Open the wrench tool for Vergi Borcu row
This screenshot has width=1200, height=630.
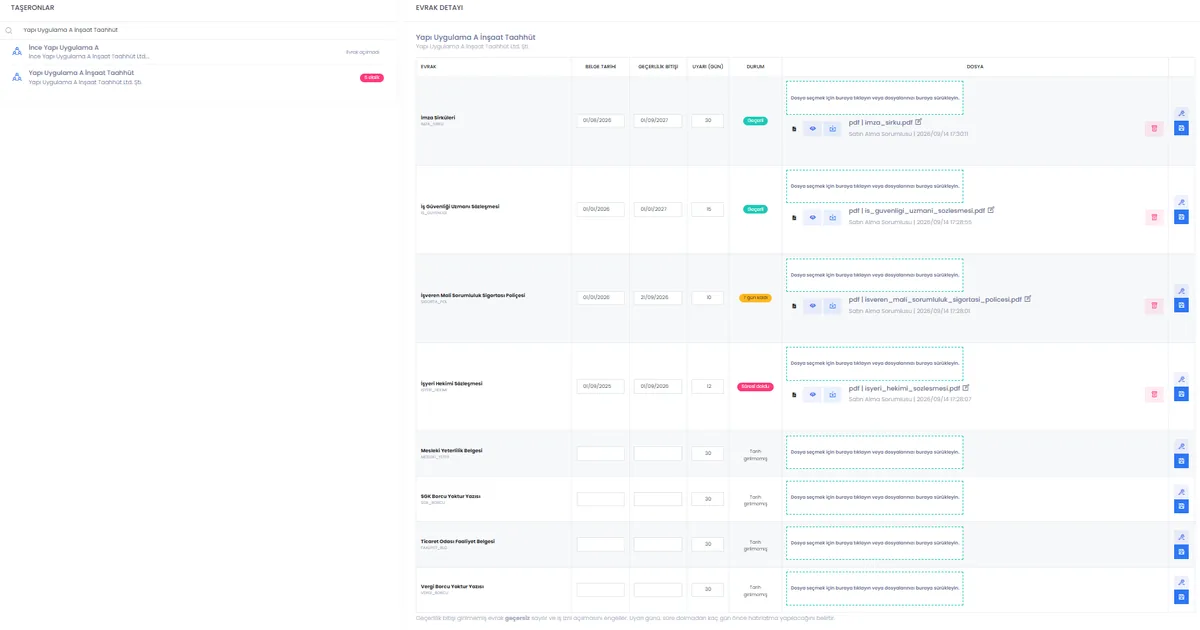click(x=1181, y=582)
